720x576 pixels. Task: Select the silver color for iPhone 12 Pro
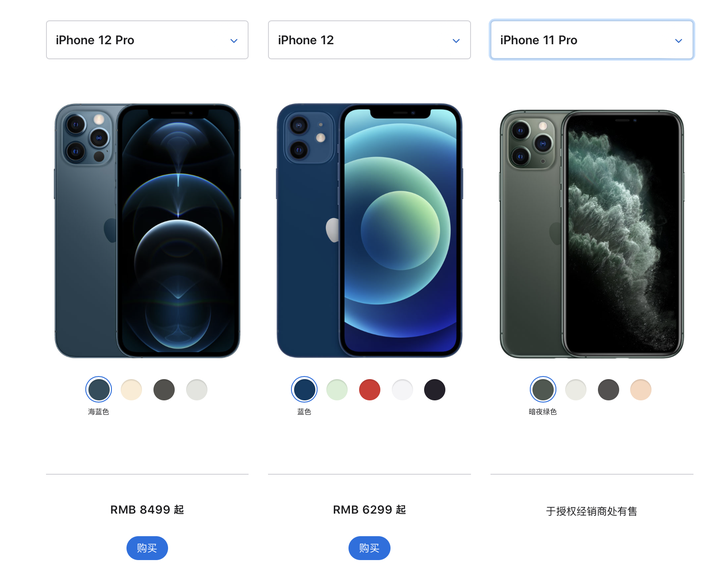point(197,390)
